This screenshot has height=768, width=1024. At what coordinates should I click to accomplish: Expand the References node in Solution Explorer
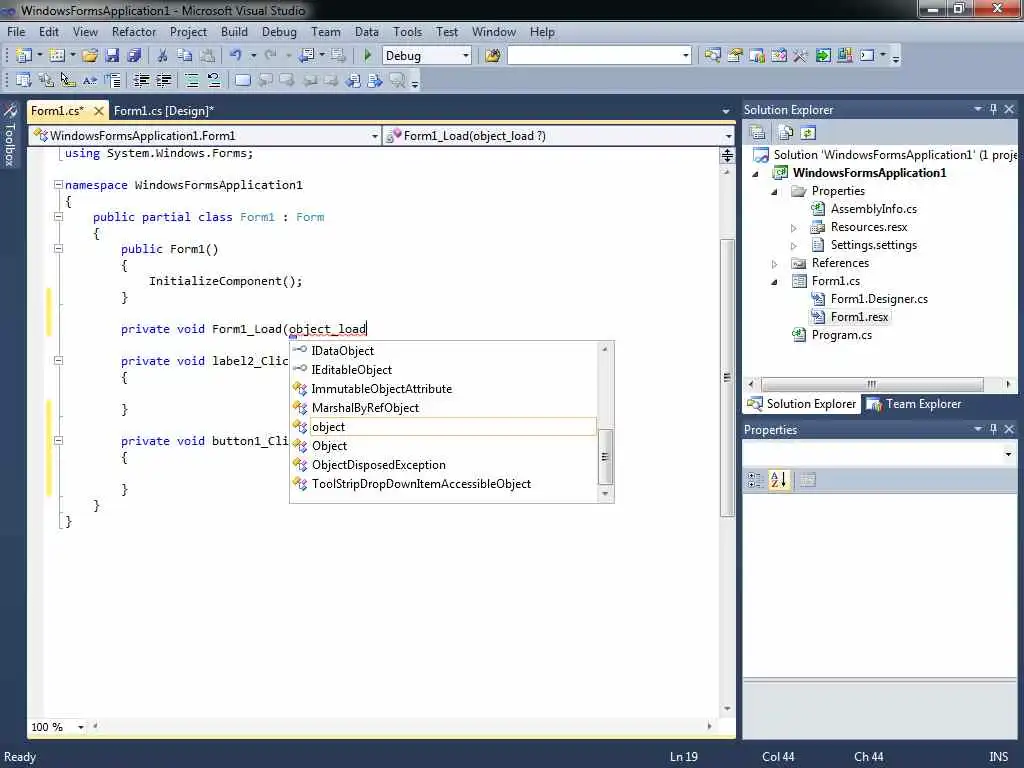click(775, 264)
